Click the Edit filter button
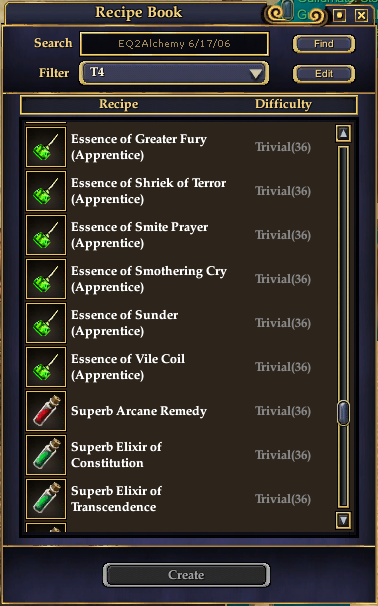The width and height of the screenshot is (378, 606). pyautogui.click(x=324, y=73)
